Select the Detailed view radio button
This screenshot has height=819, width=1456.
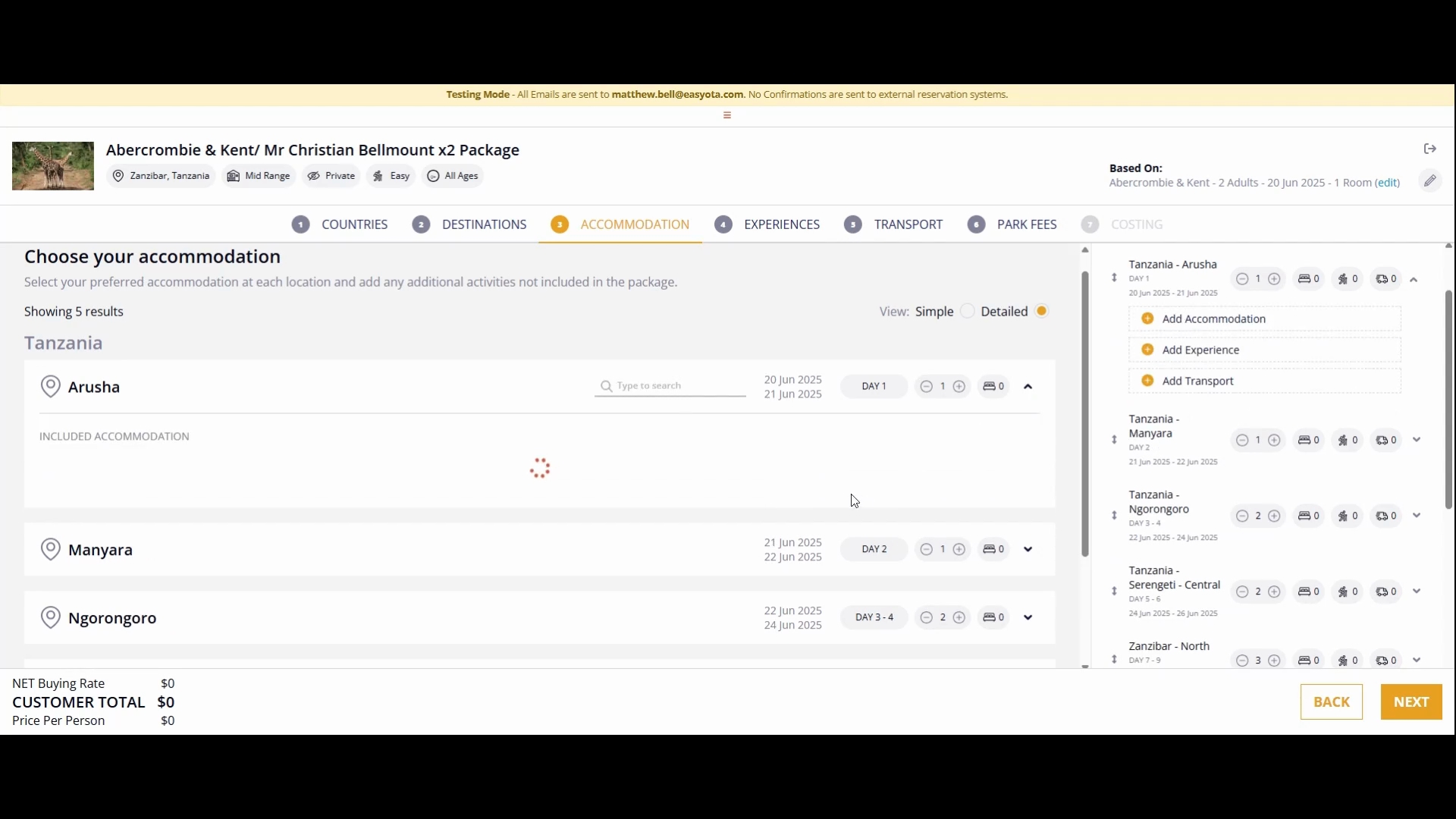coord(1042,312)
